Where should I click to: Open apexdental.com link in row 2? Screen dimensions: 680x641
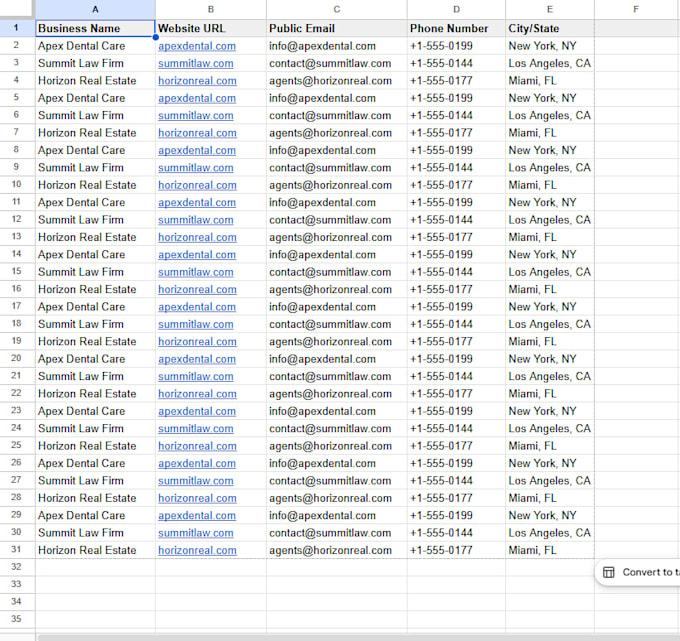[197, 46]
